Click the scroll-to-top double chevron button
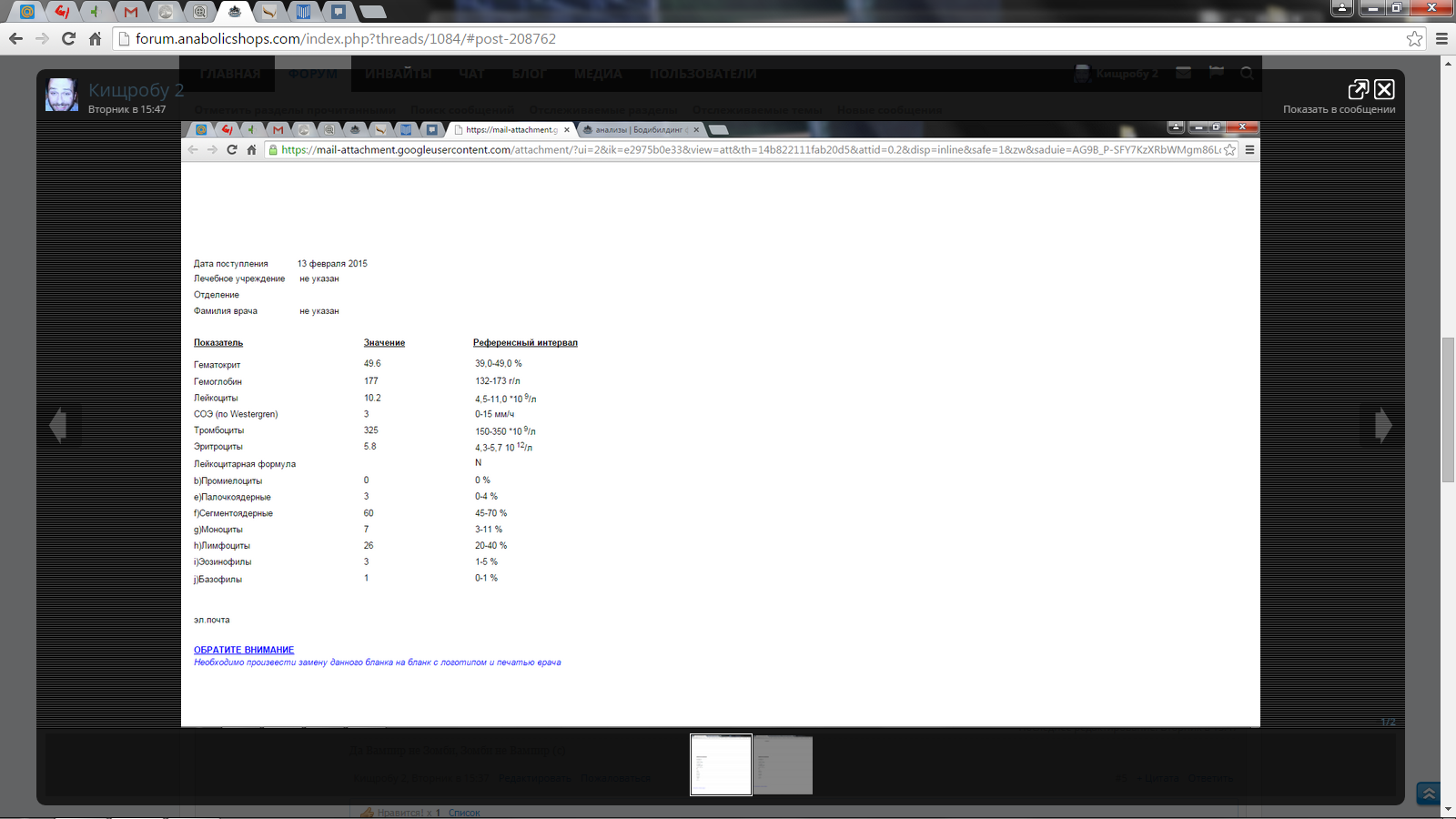The height and width of the screenshot is (819, 1456). tap(1429, 794)
